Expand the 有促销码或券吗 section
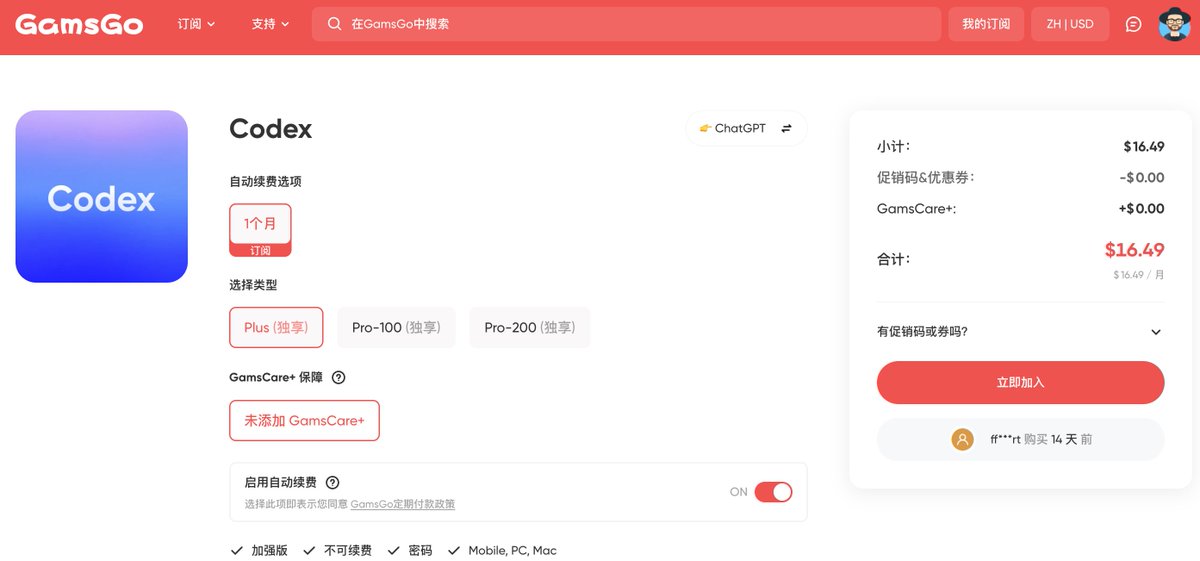1200x561 pixels. (1020, 332)
